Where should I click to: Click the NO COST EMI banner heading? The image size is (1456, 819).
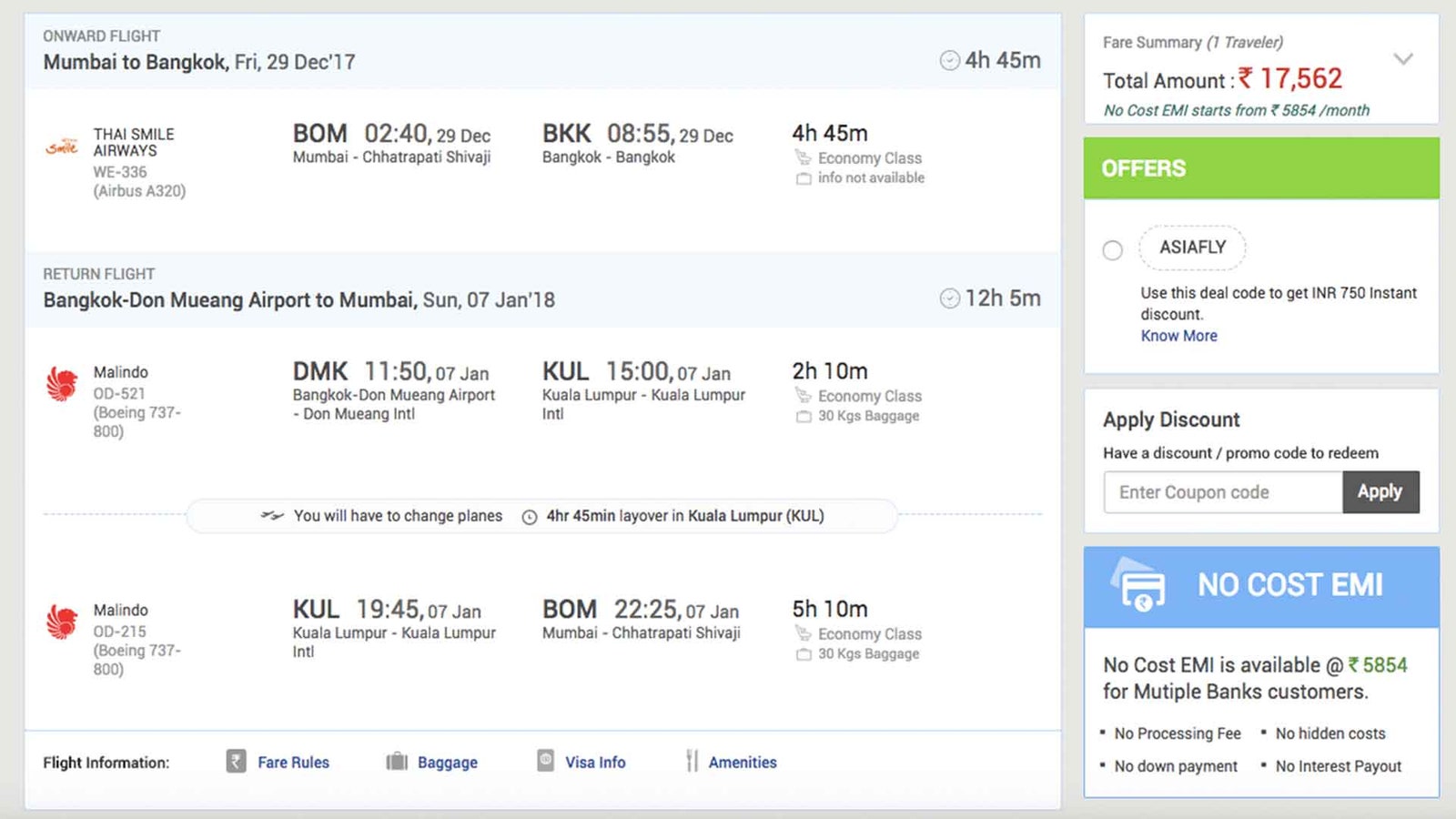pos(1290,584)
